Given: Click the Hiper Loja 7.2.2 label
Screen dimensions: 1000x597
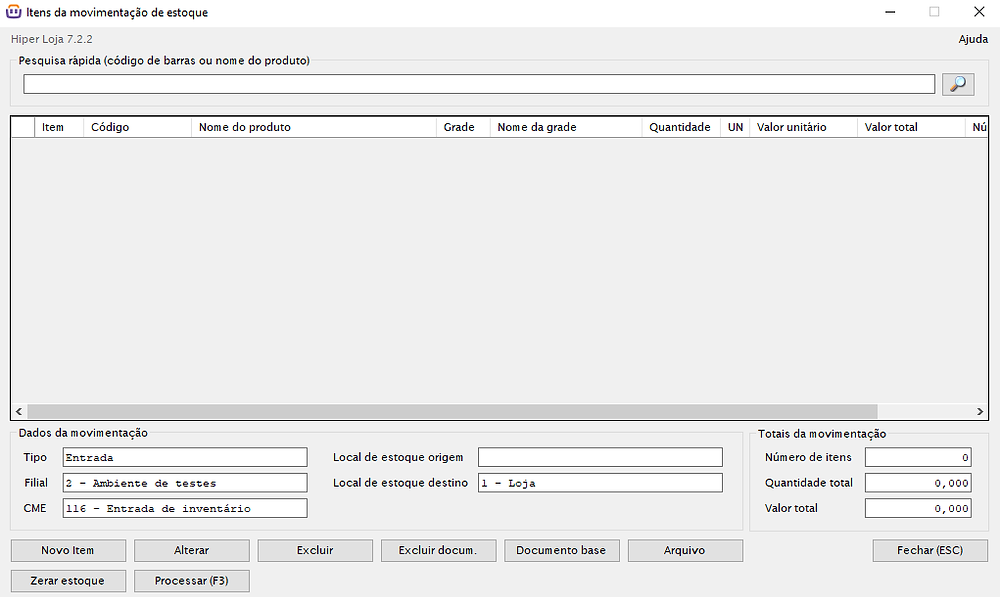Looking at the screenshot, I should tap(52, 39).
